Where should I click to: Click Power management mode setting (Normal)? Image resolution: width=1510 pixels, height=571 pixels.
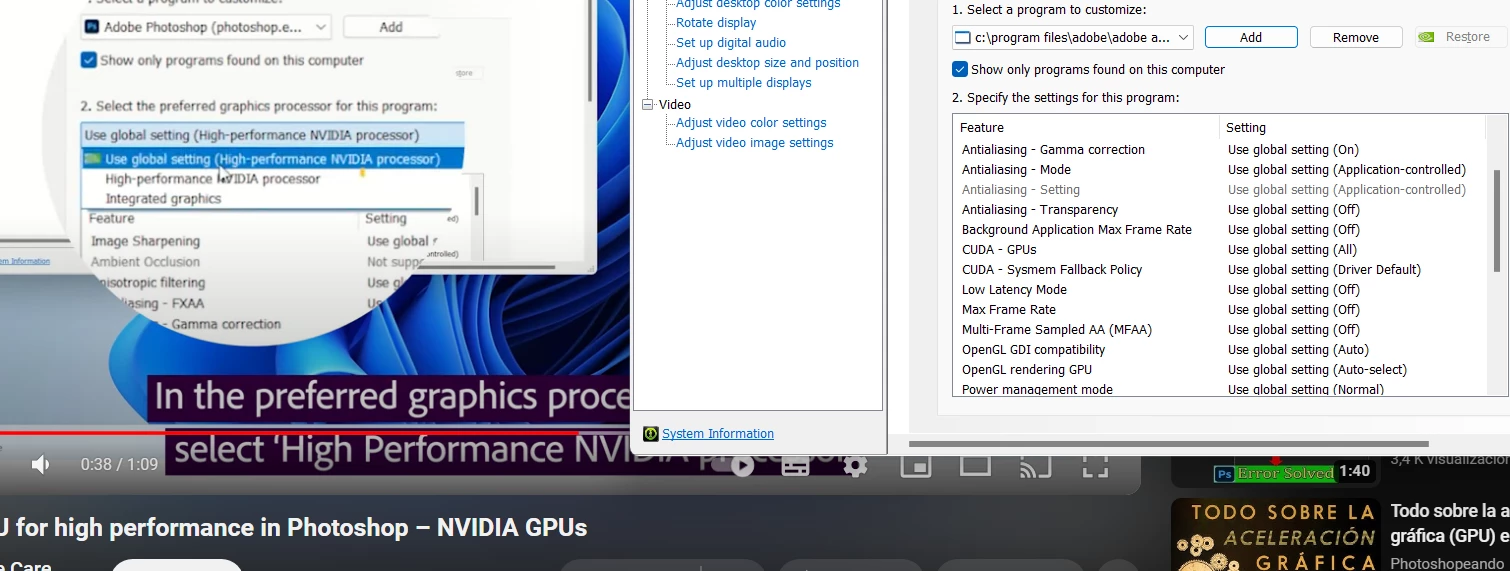pos(1305,389)
